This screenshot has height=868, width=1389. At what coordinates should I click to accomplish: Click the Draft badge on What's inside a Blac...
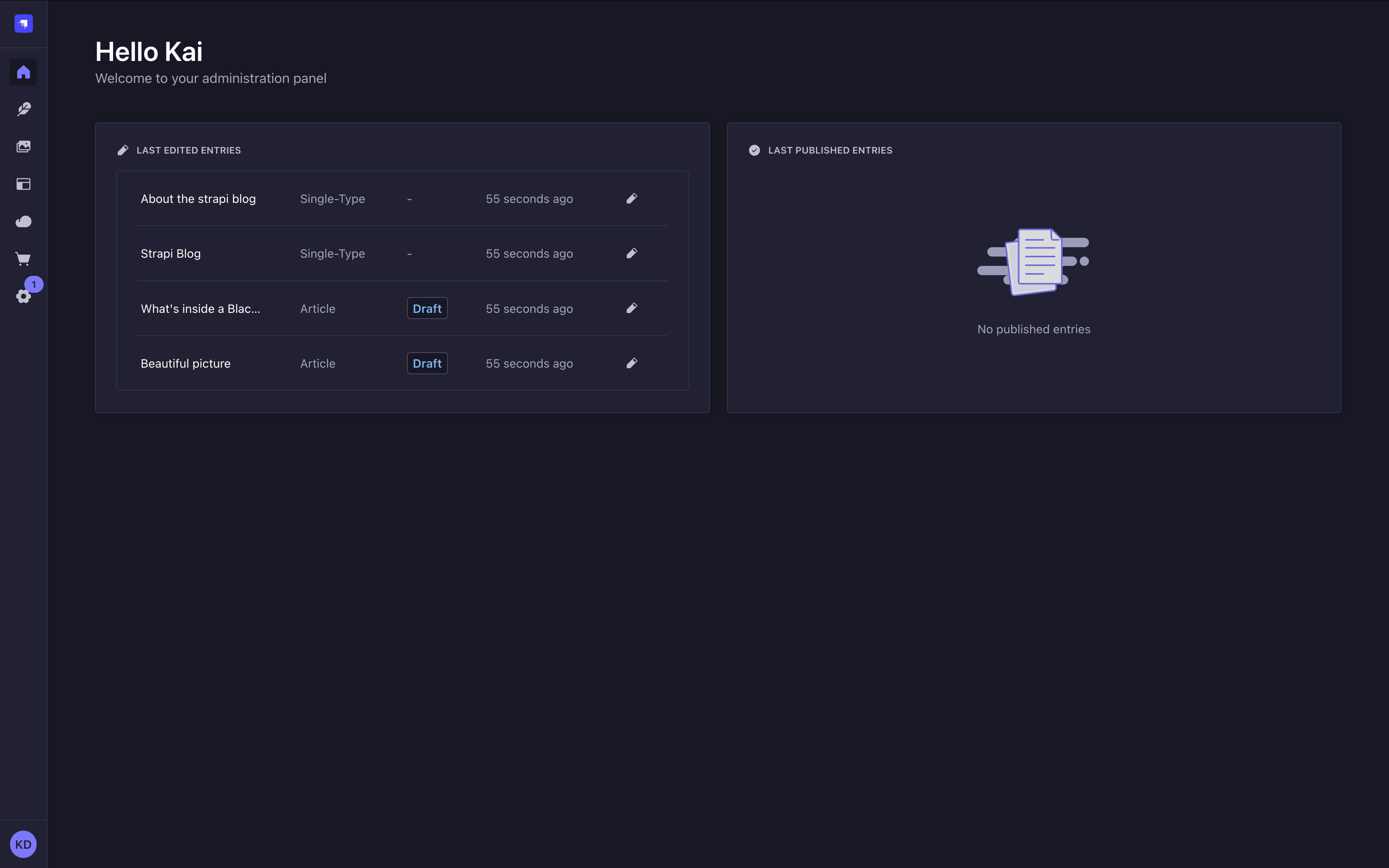coord(427,308)
